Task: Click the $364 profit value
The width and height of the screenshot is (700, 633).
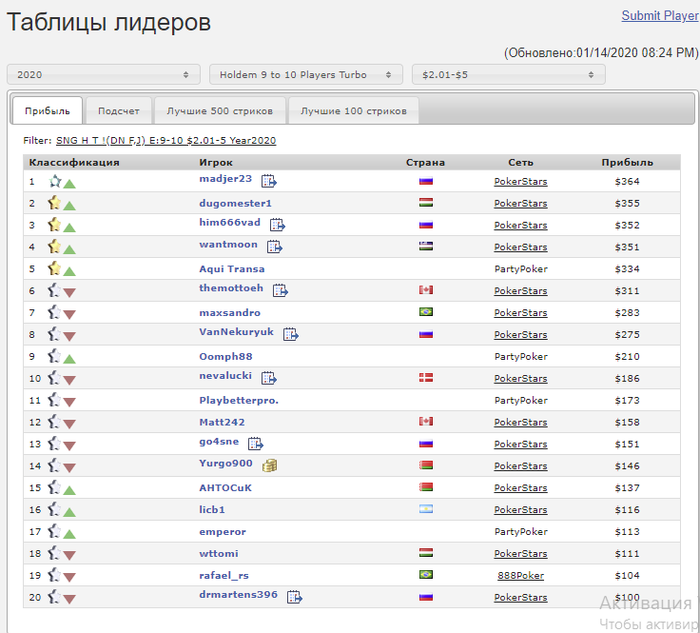Action: point(627,181)
